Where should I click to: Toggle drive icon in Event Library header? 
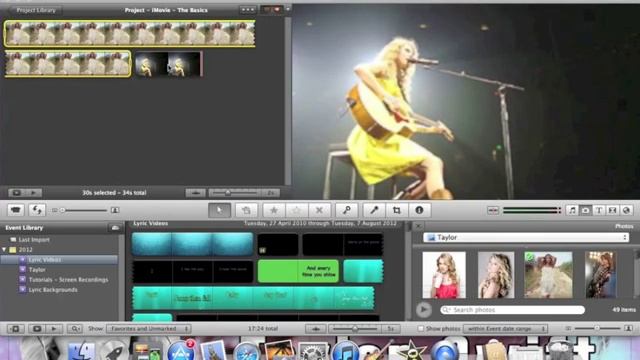click(x=115, y=228)
